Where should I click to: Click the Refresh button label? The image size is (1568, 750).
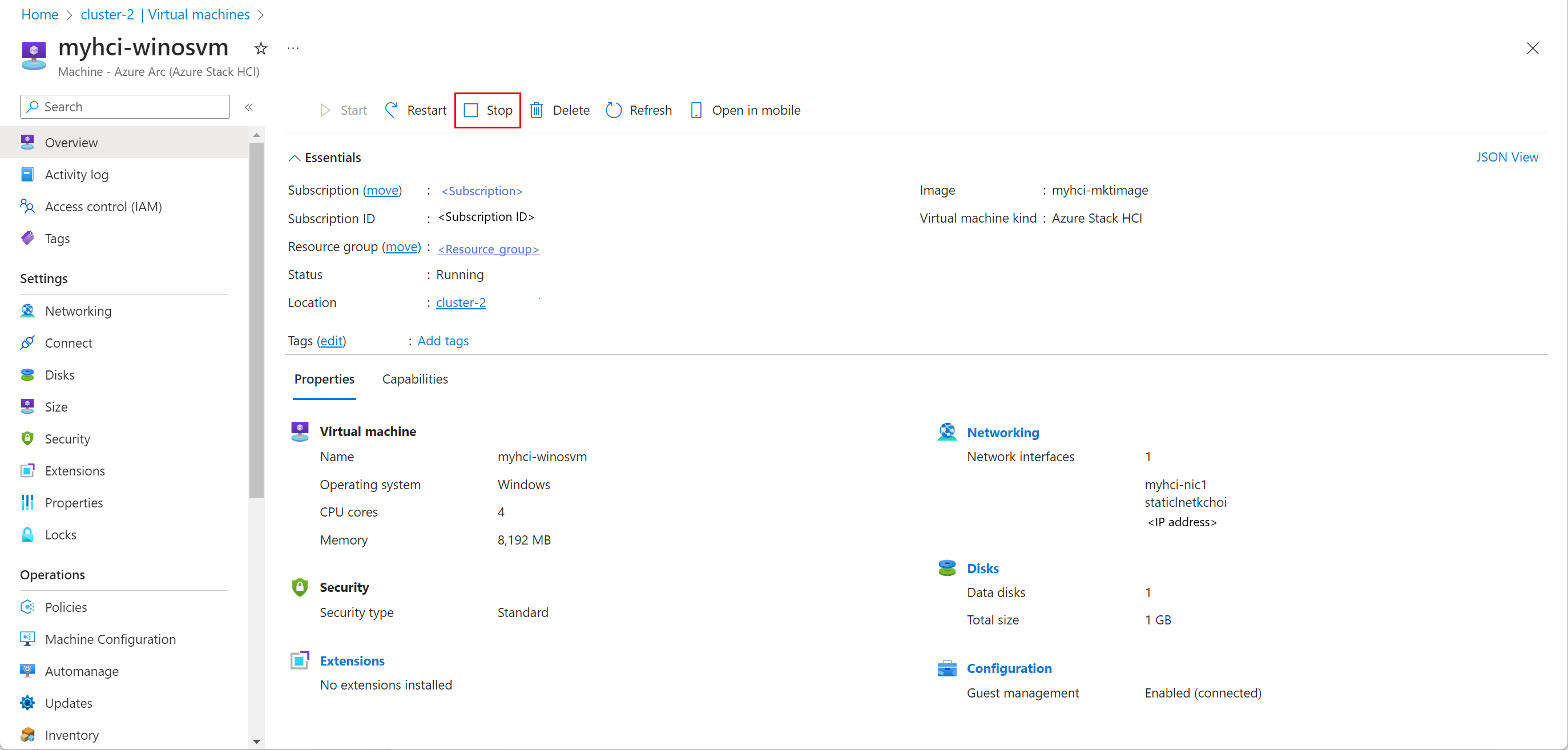point(650,110)
